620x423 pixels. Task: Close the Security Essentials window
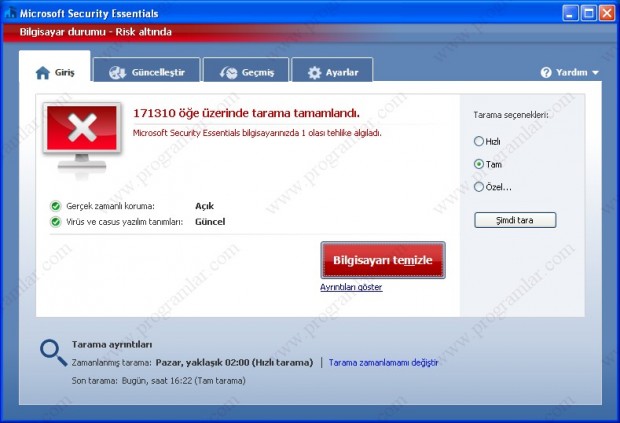[607, 13]
